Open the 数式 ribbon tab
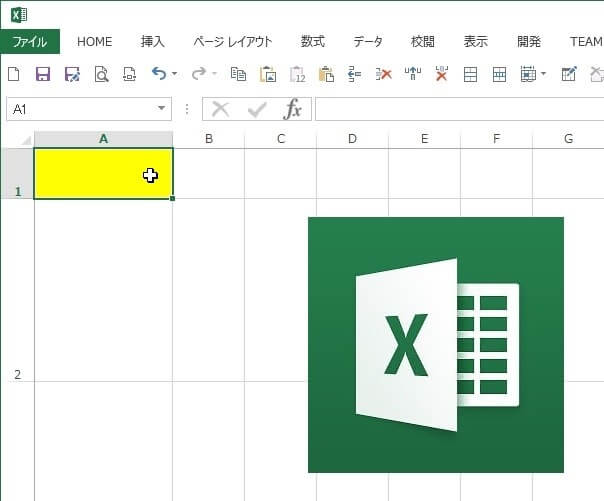The height and width of the screenshot is (501, 604). (x=313, y=42)
